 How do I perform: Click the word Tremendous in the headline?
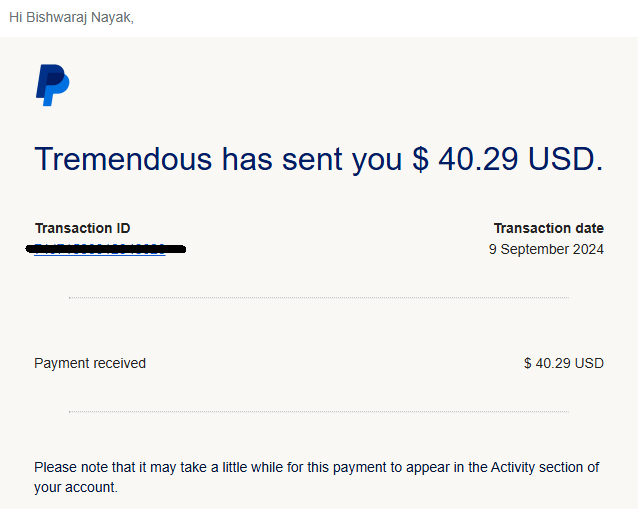tap(123, 159)
